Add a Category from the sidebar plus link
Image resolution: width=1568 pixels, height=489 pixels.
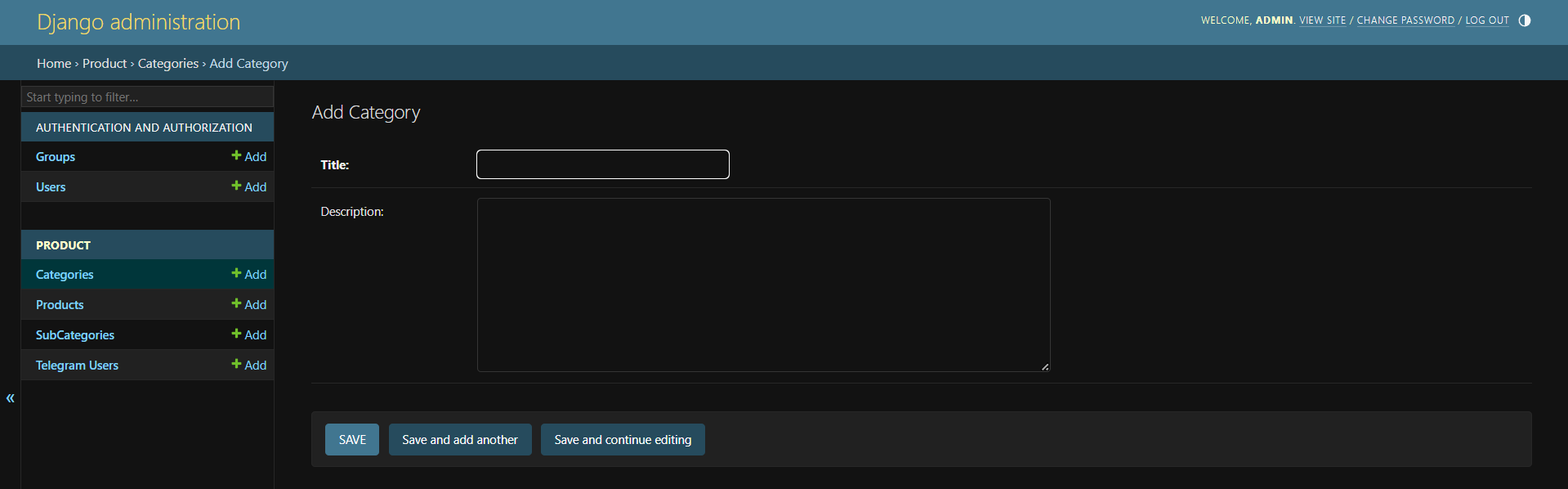[x=249, y=274]
